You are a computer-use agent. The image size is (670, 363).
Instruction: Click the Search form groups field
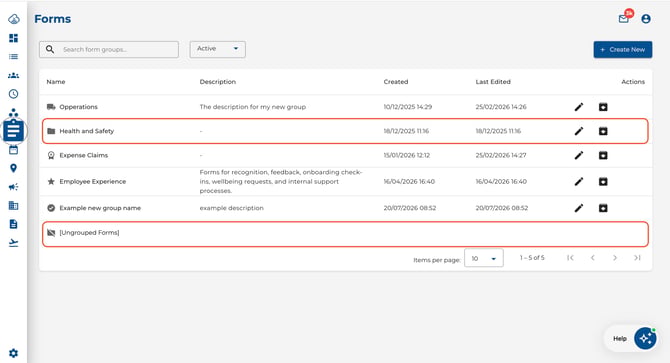pos(109,50)
